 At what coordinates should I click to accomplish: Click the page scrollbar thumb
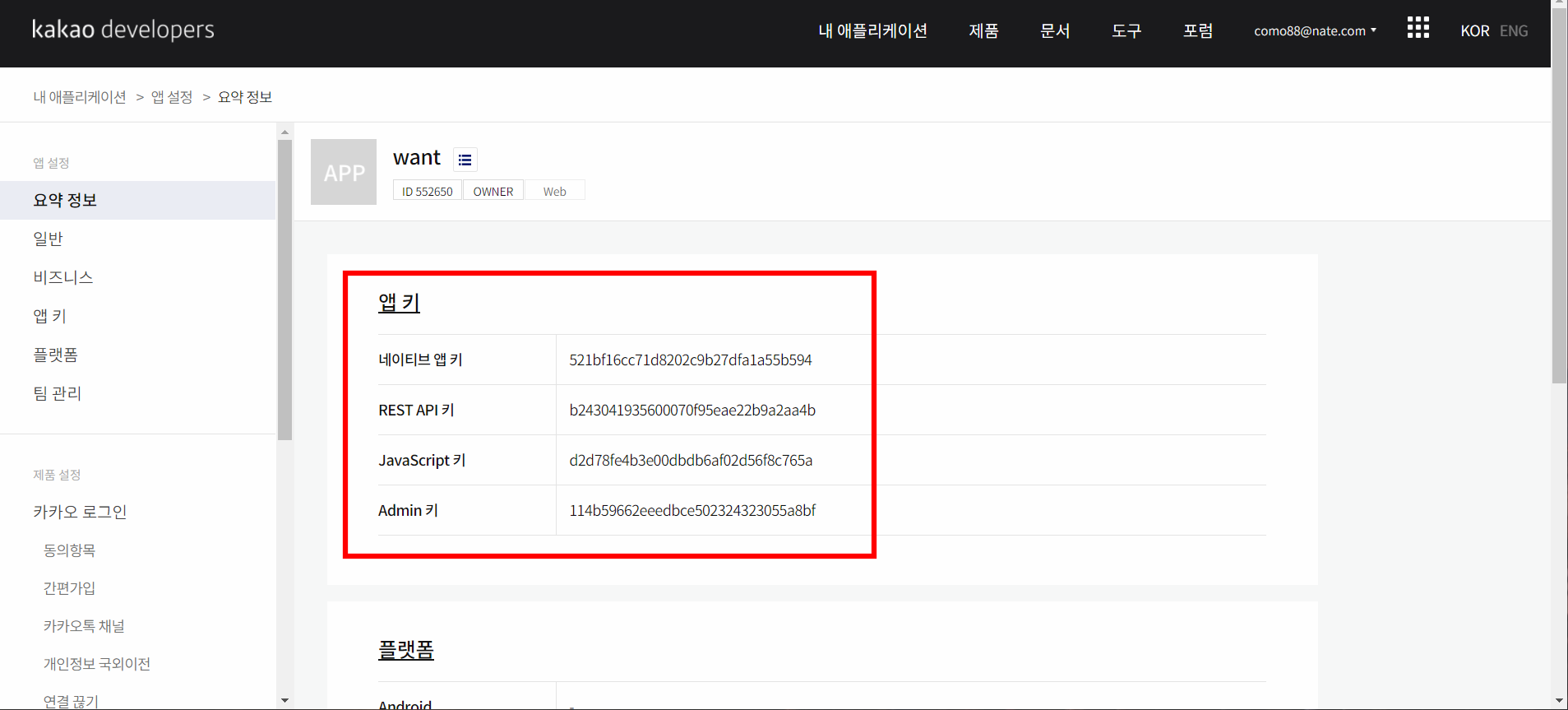(1559, 197)
